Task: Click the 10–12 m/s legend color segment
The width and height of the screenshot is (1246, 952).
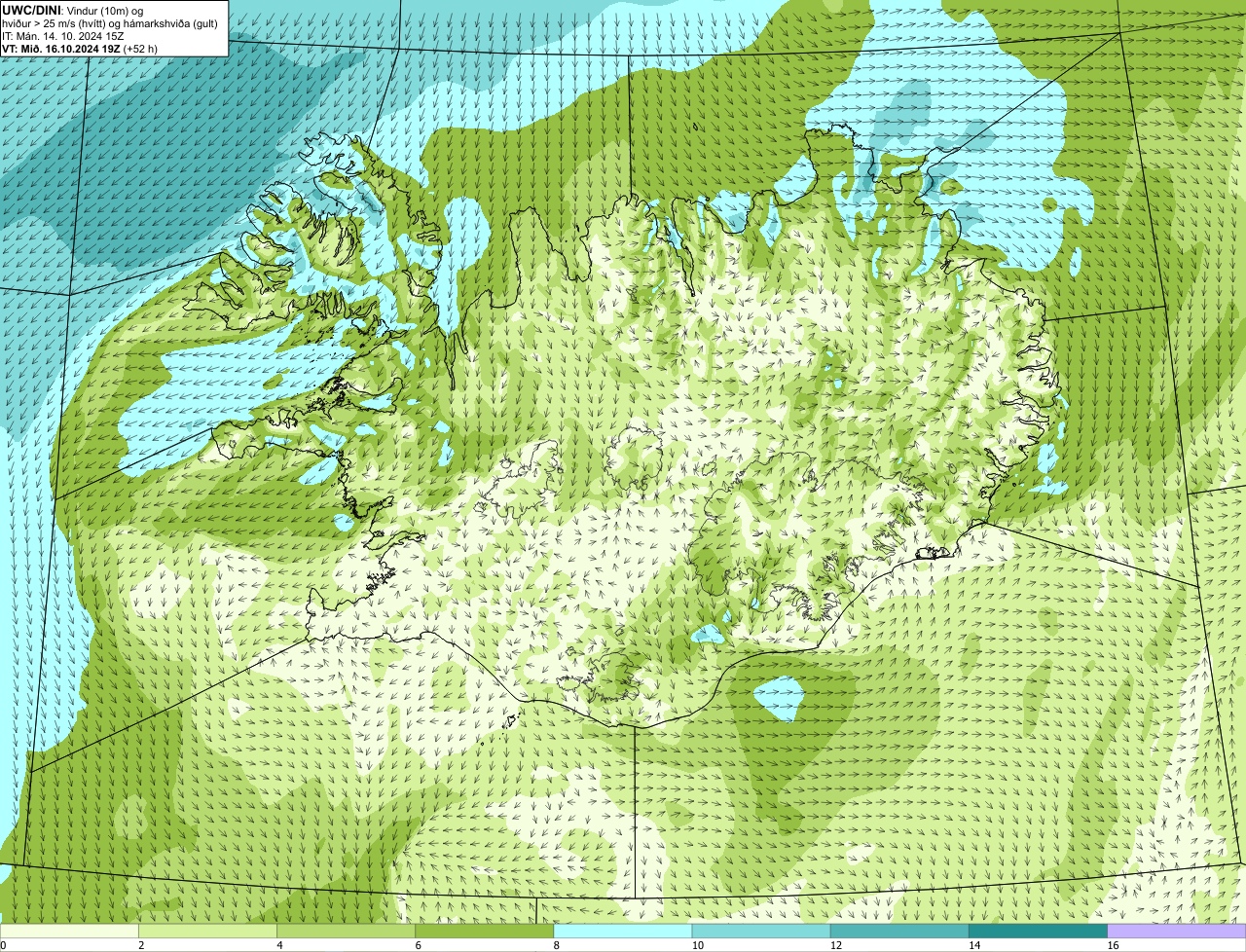Action: (761, 932)
